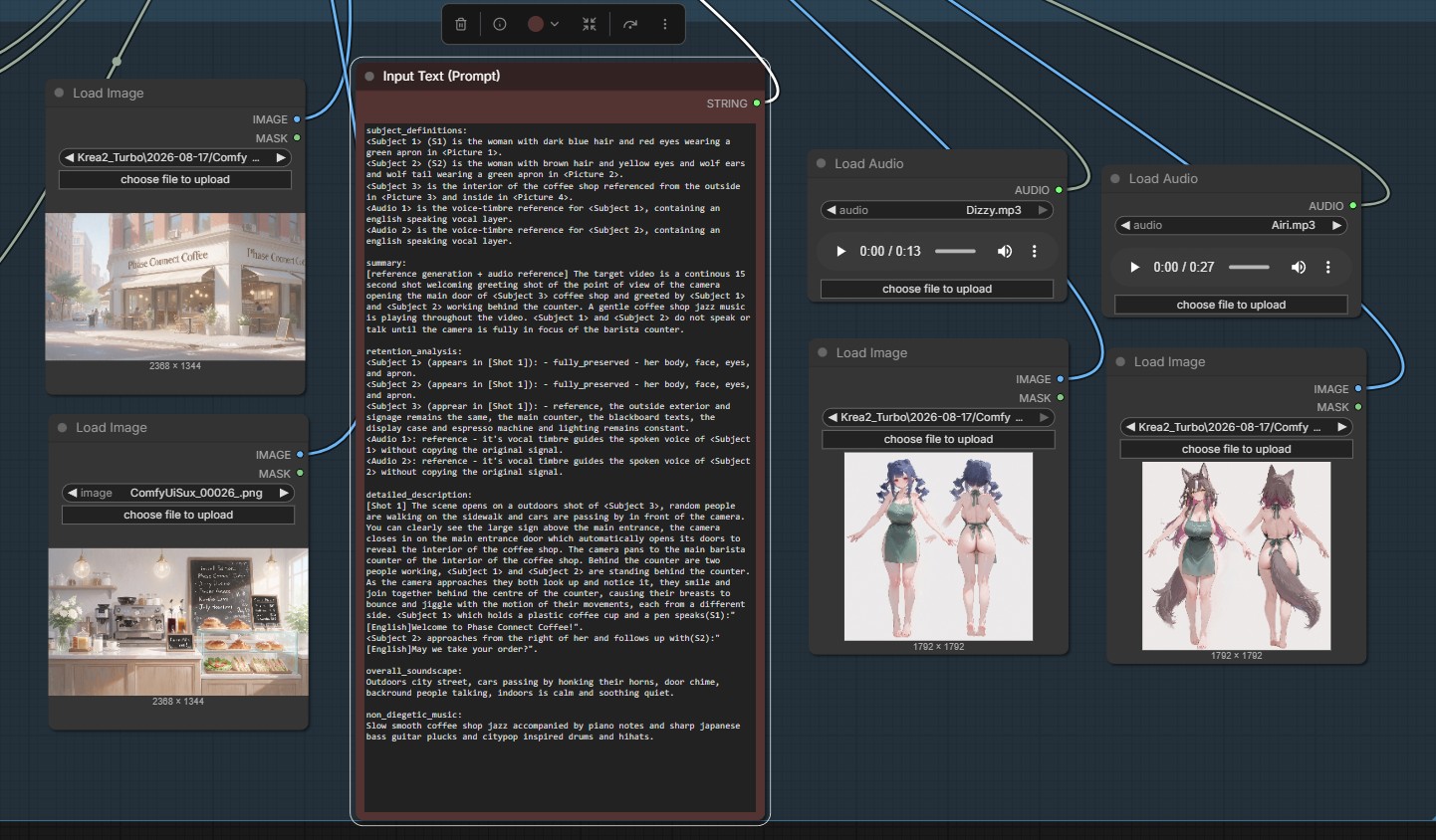Click the Dizzy.mp3 audio seek slider
The image size is (1436, 840).
tap(955, 251)
